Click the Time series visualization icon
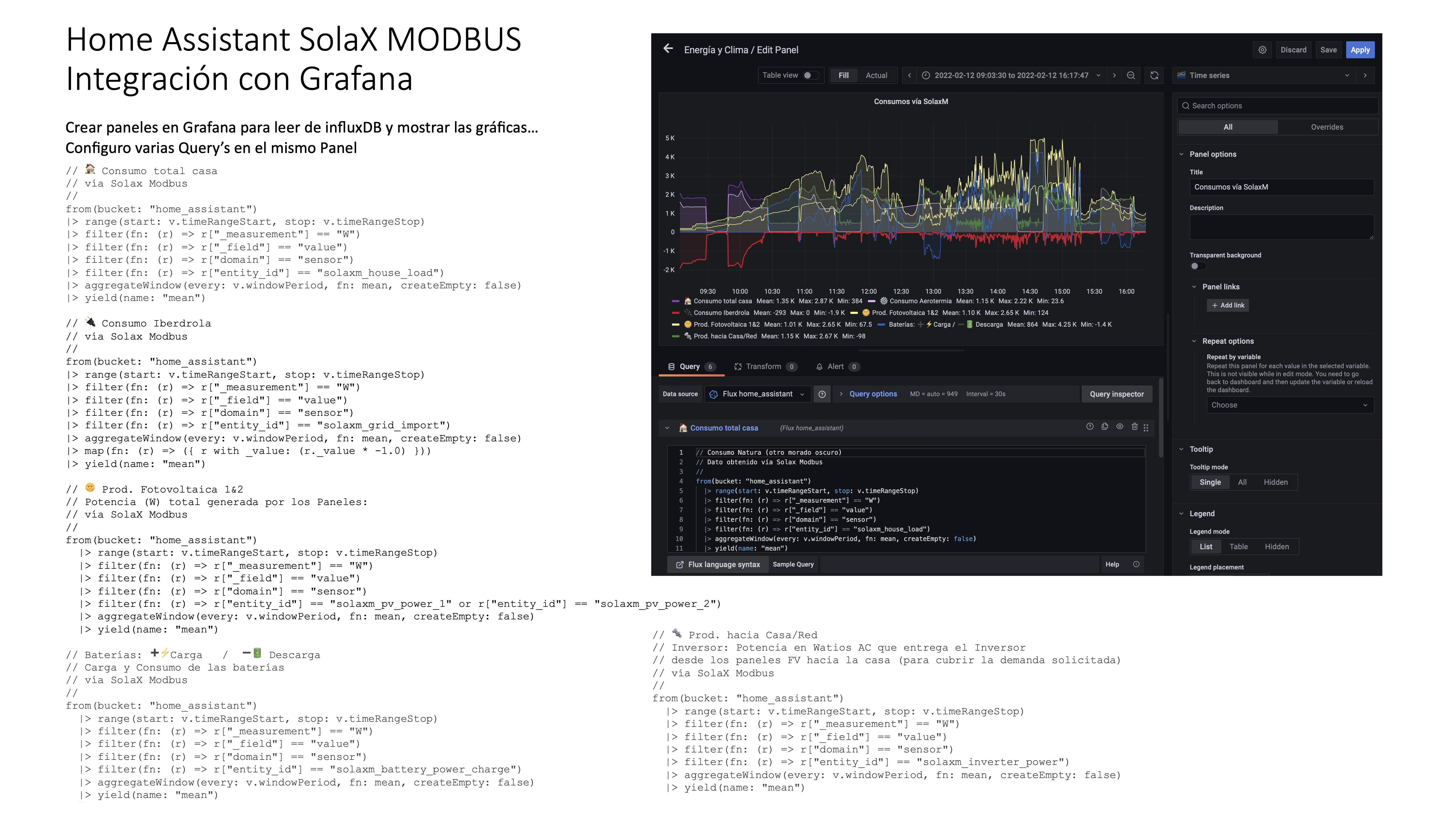This screenshot has width=1456, height=819. 1181,75
